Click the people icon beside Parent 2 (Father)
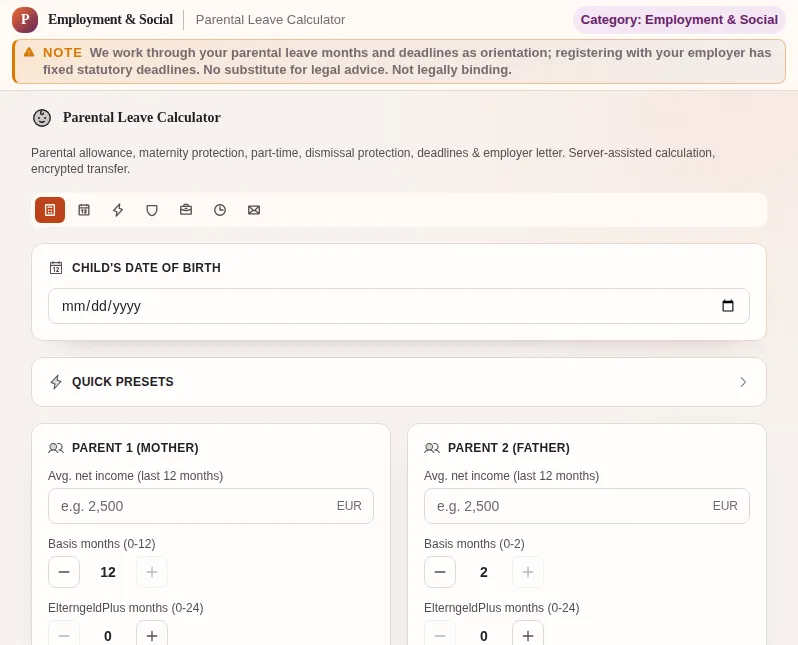Screen dimensions: 798x645 pyautogui.click(x=432, y=448)
